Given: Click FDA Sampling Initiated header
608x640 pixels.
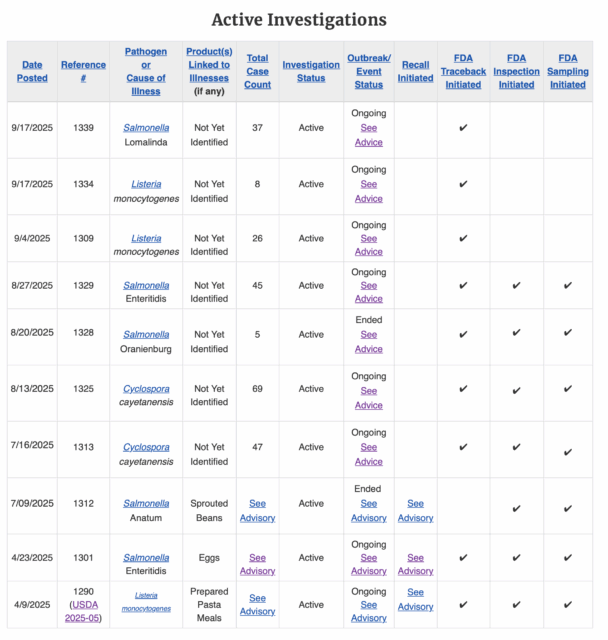Looking at the screenshot, I should tap(567, 71).
